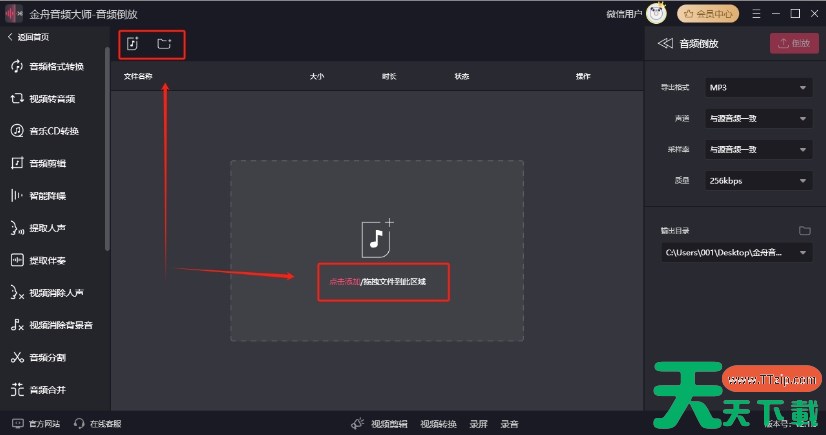Viewport: 826px width, 435px height.
Task: Choose 提取人声 in the sidebar
Action: [38, 228]
